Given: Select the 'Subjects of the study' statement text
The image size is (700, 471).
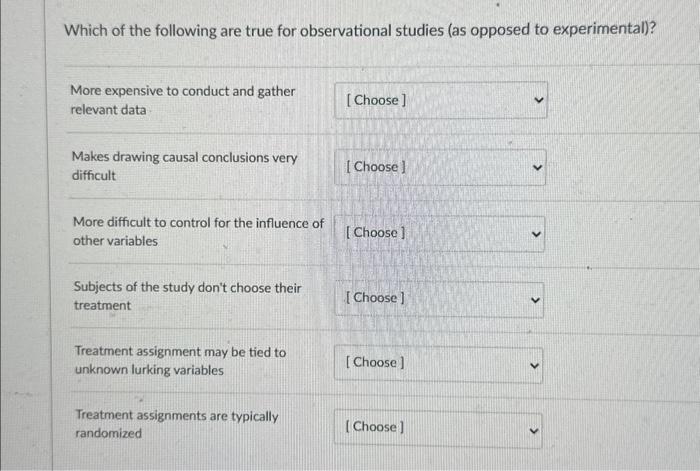Looking at the screenshot, I should 188,296.
